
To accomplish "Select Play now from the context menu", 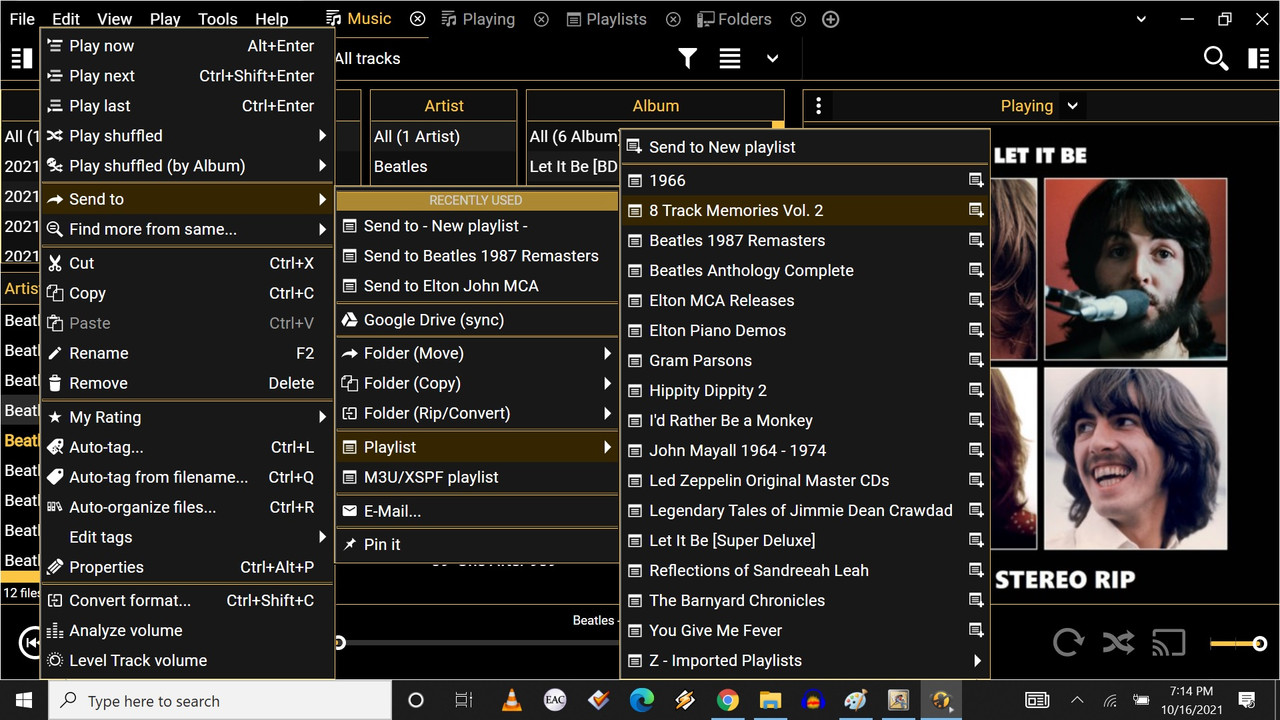I will [x=187, y=46].
